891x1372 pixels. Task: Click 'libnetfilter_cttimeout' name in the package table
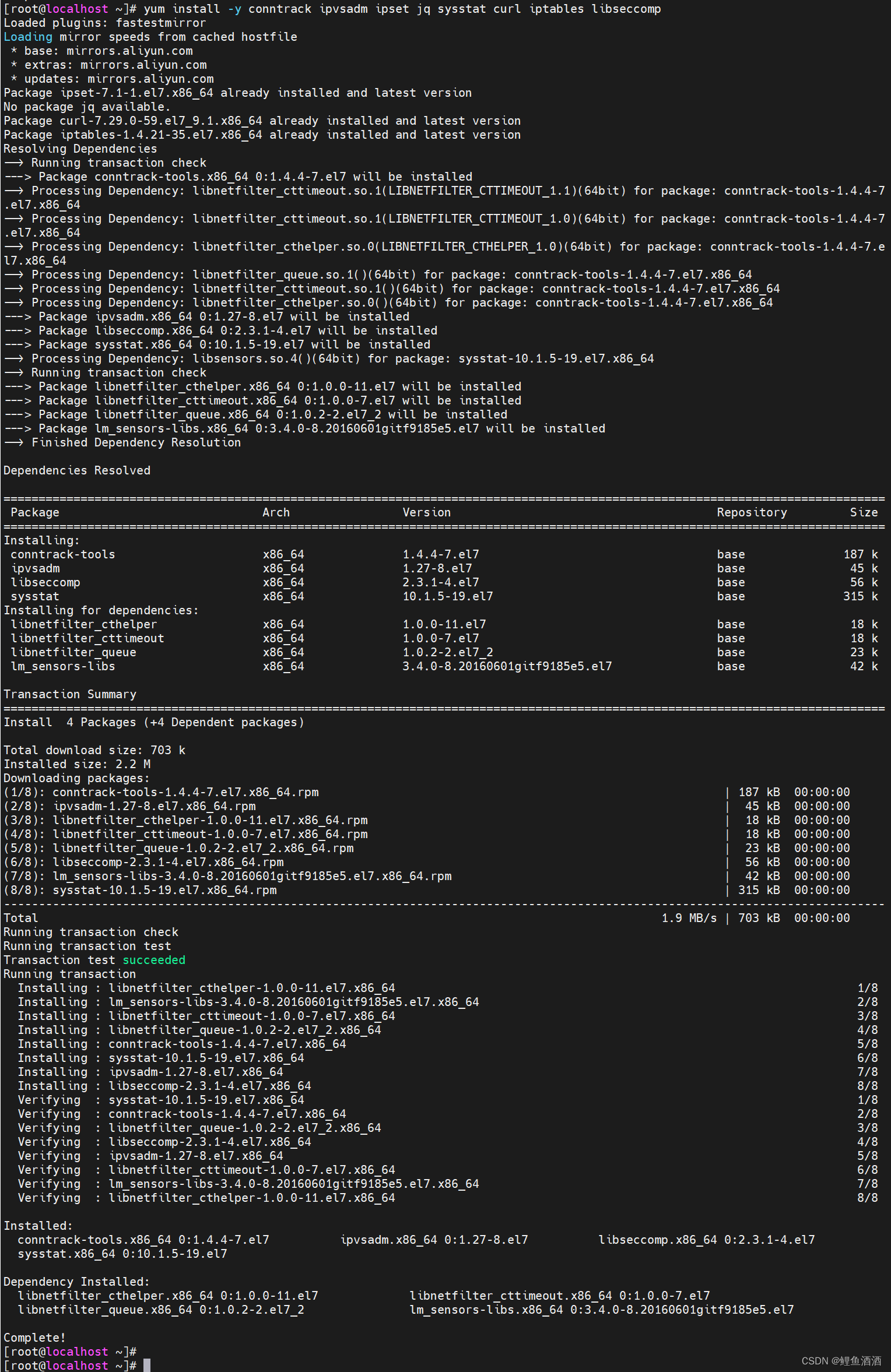click(87, 638)
